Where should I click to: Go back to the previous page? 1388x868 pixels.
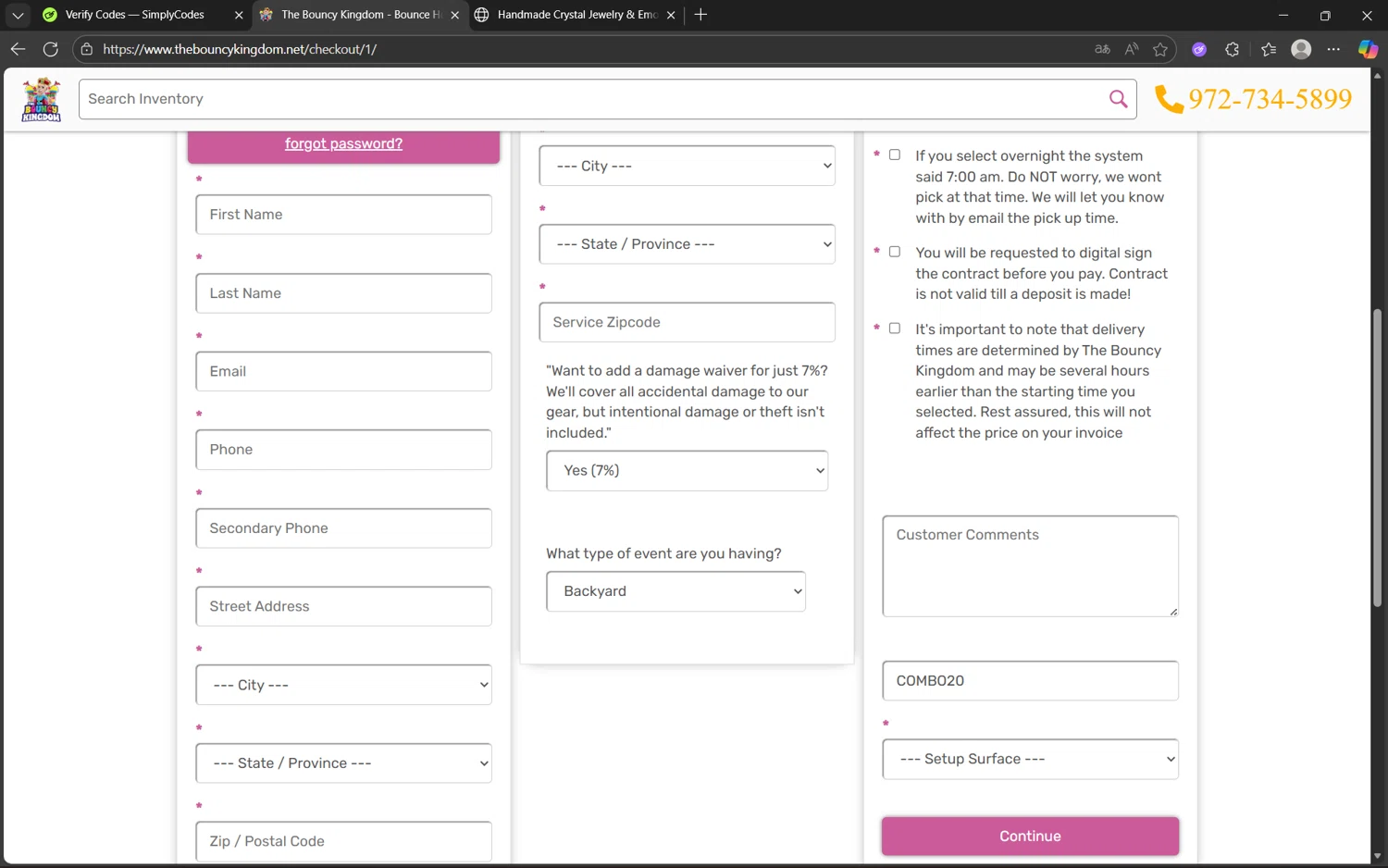pyautogui.click(x=18, y=49)
